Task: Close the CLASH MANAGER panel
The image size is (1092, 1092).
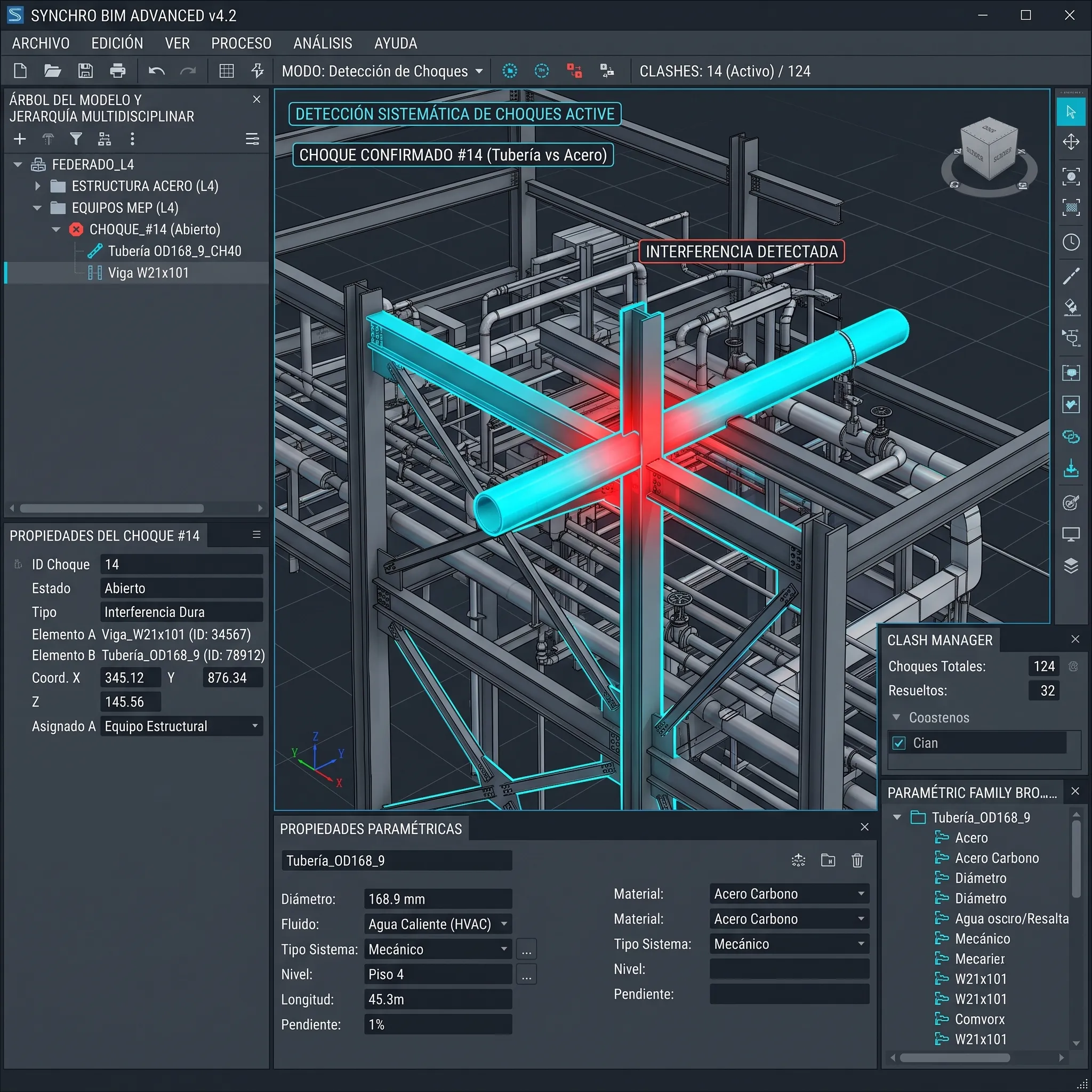Action: point(1075,639)
